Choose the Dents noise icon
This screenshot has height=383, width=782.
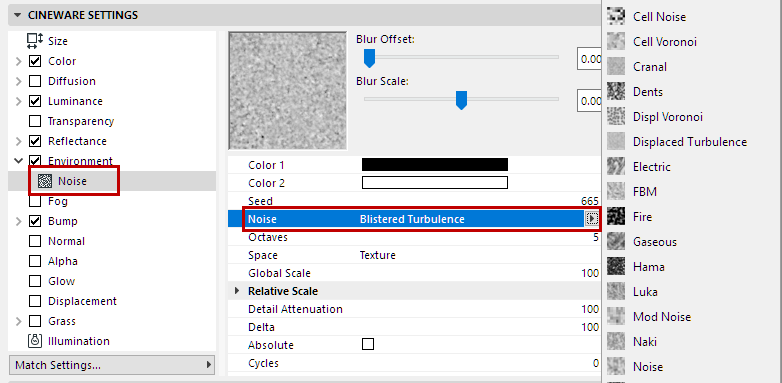point(616,91)
